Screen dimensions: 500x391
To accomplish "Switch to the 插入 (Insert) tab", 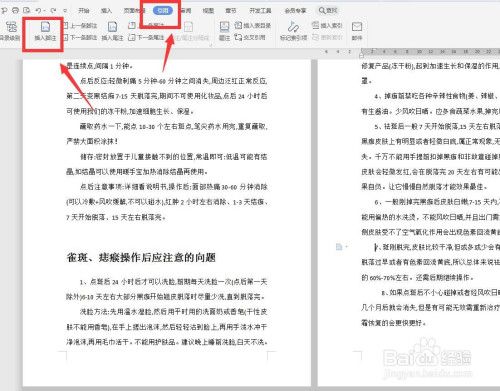I will click(x=106, y=11).
